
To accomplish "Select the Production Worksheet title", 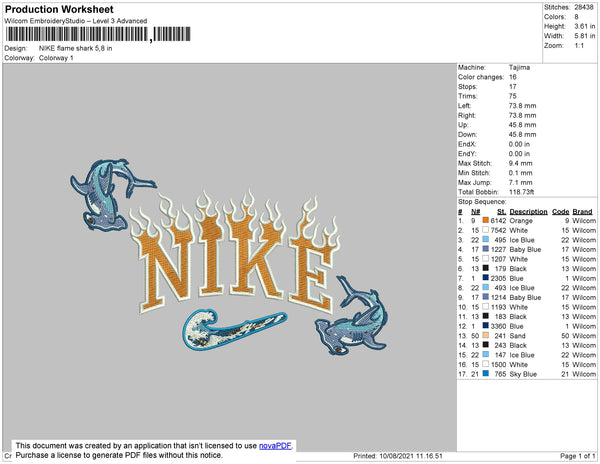I will click(x=59, y=10).
